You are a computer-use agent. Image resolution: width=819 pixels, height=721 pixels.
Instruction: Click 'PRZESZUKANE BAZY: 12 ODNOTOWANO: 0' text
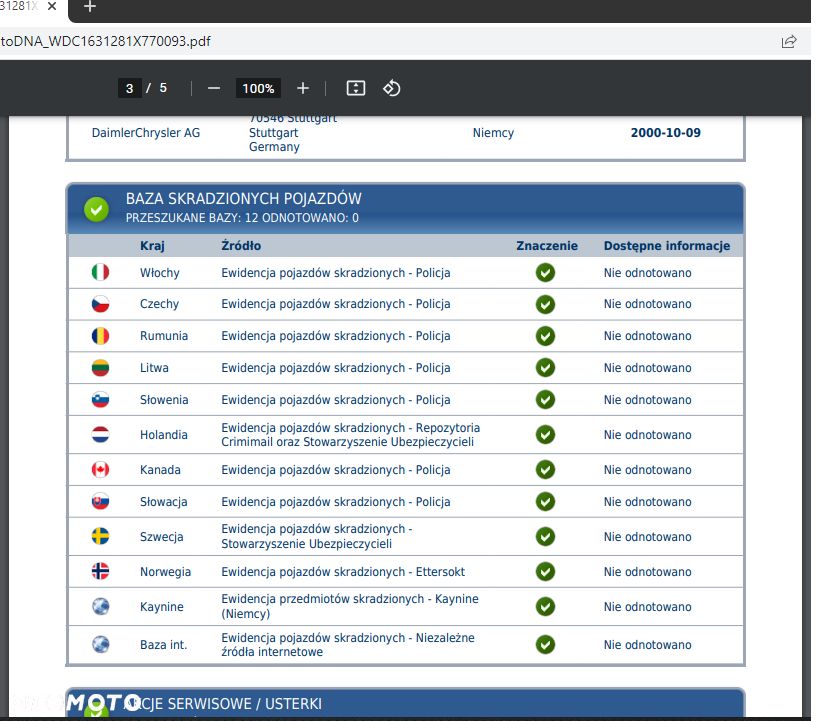click(x=242, y=218)
